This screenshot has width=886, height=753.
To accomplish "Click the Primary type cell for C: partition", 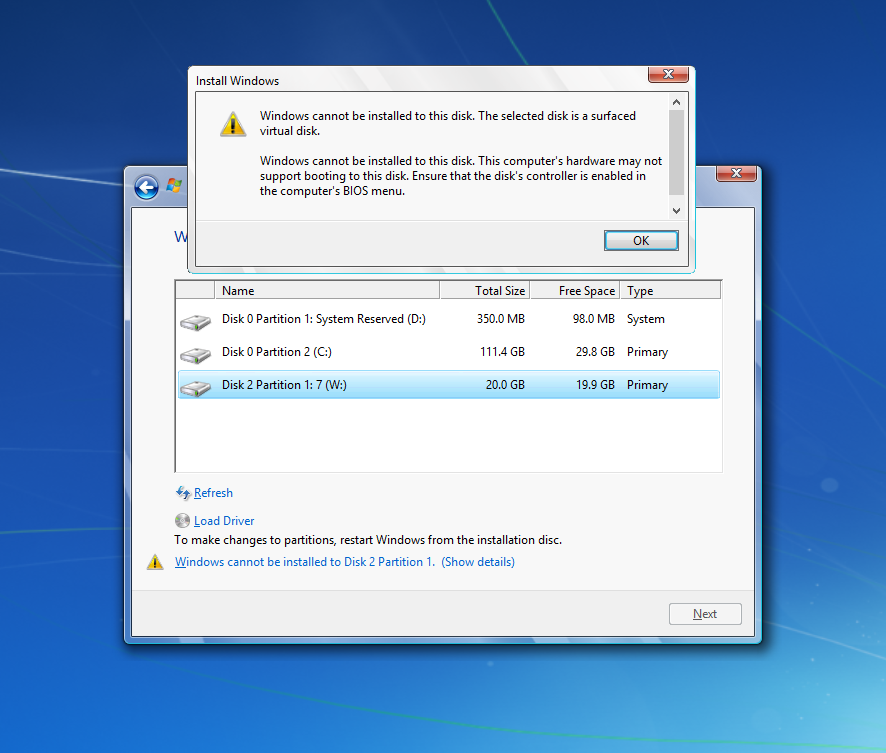I will (647, 352).
